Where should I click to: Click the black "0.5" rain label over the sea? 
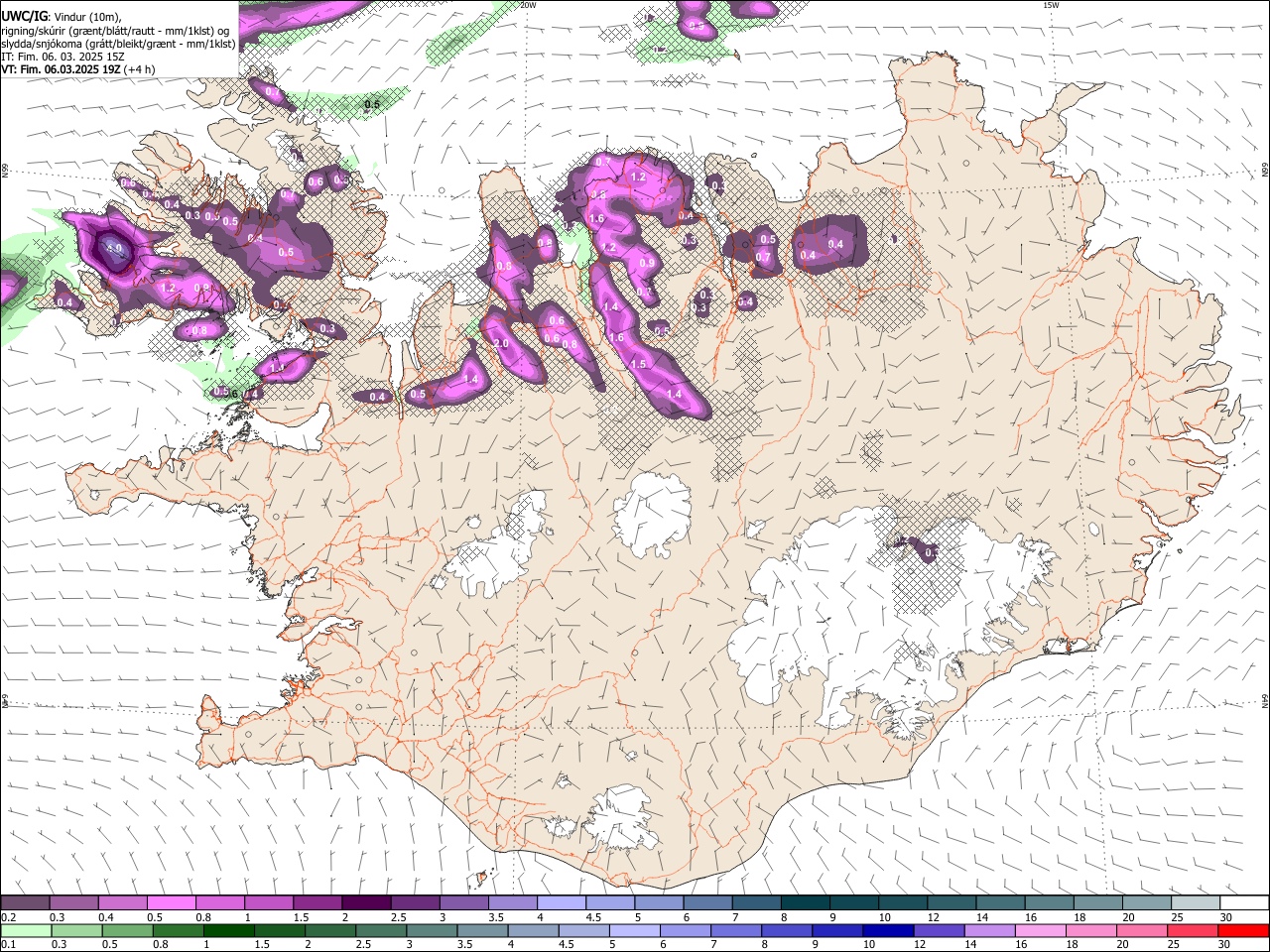click(x=372, y=104)
